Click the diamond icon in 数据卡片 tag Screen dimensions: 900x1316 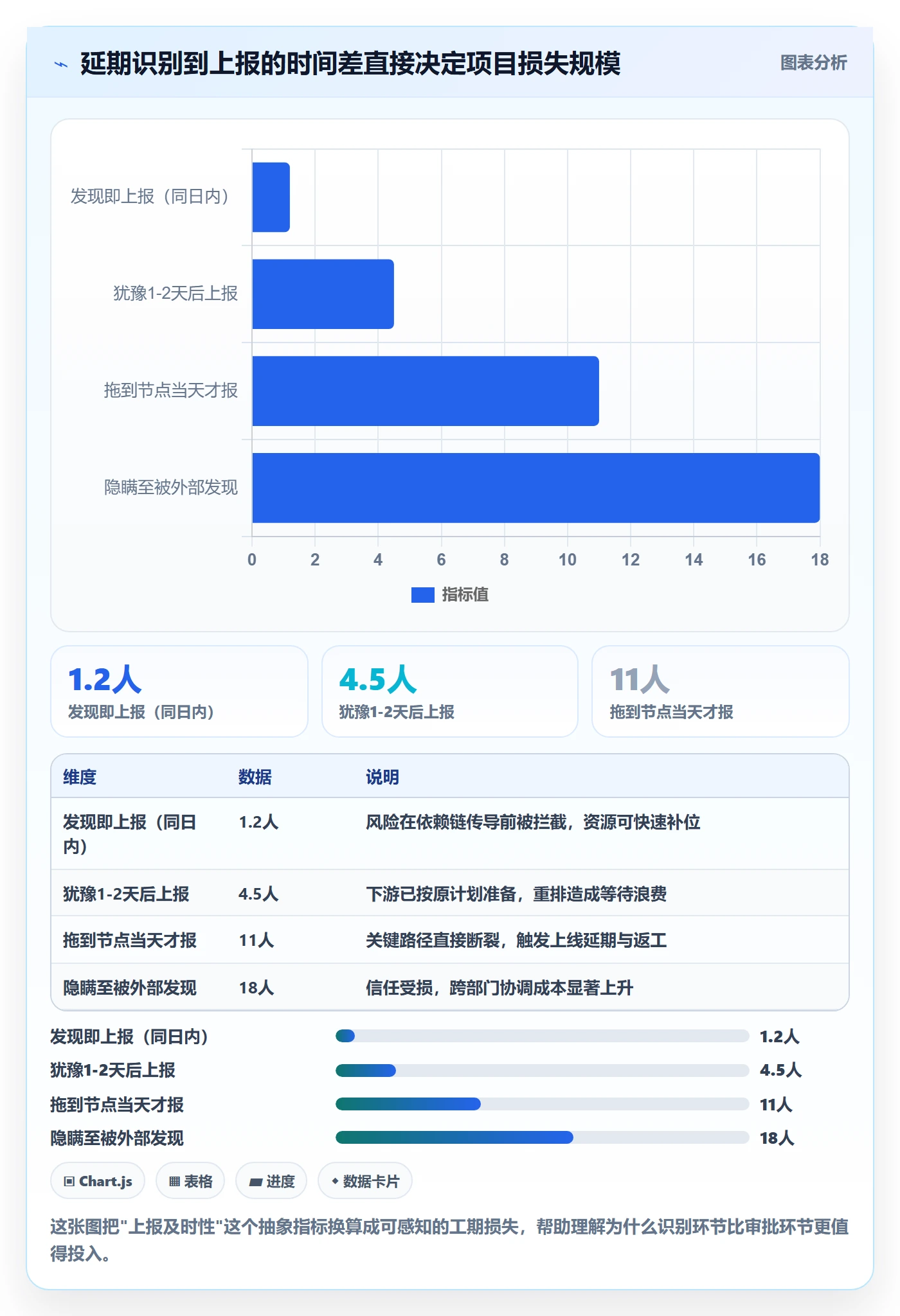click(x=335, y=1181)
